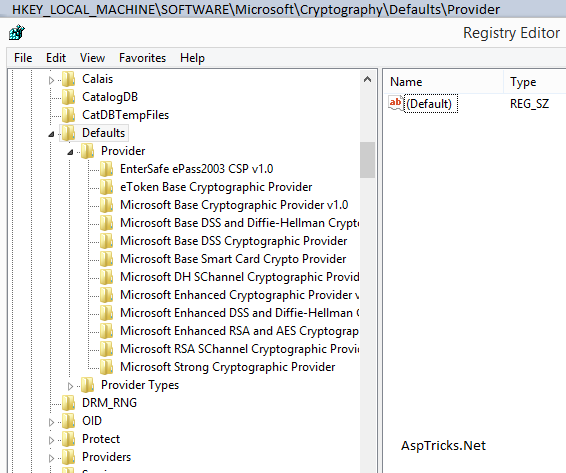
Task: Select the Calais key label
Action: [97, 79]
